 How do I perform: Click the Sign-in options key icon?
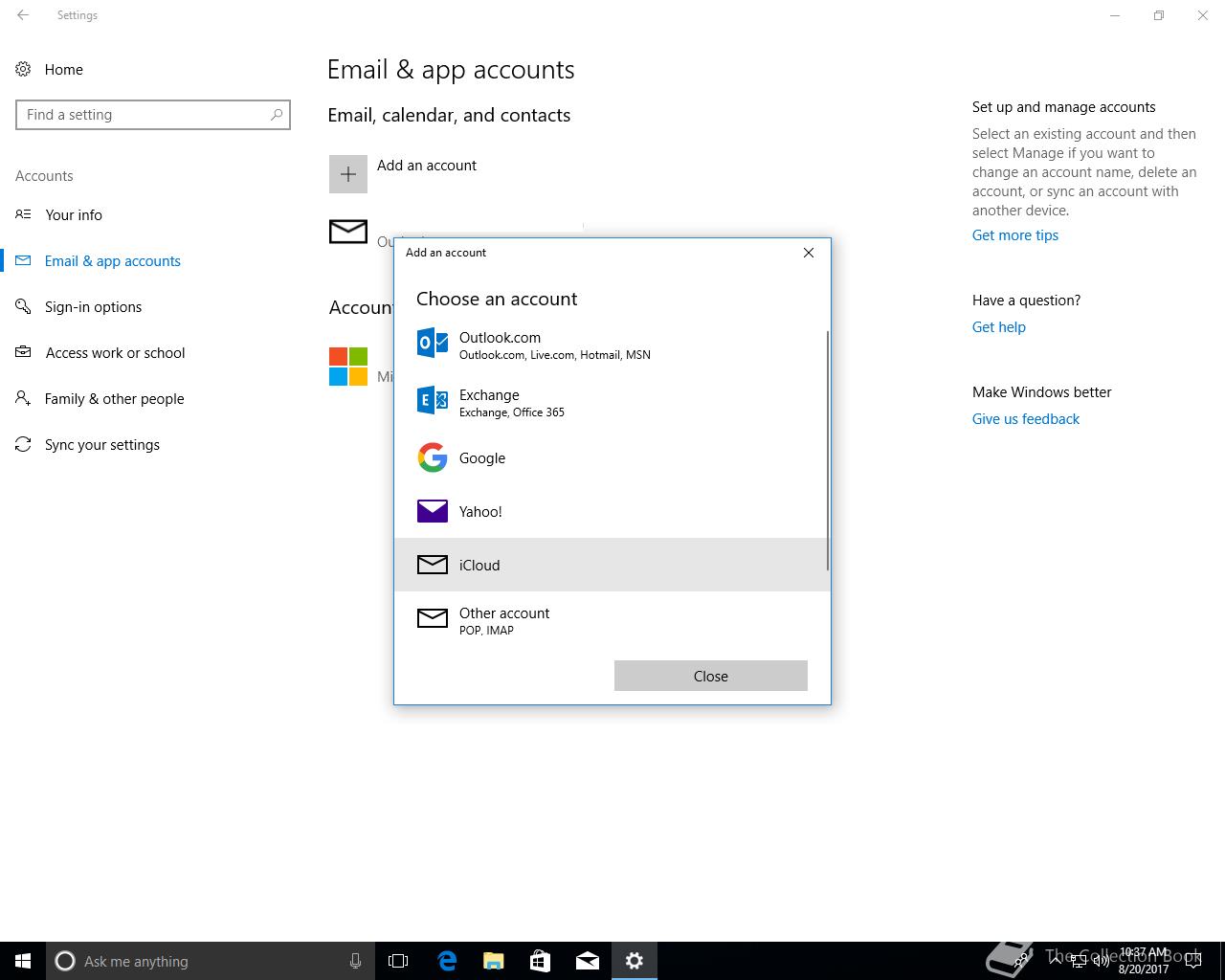[23, 306]
